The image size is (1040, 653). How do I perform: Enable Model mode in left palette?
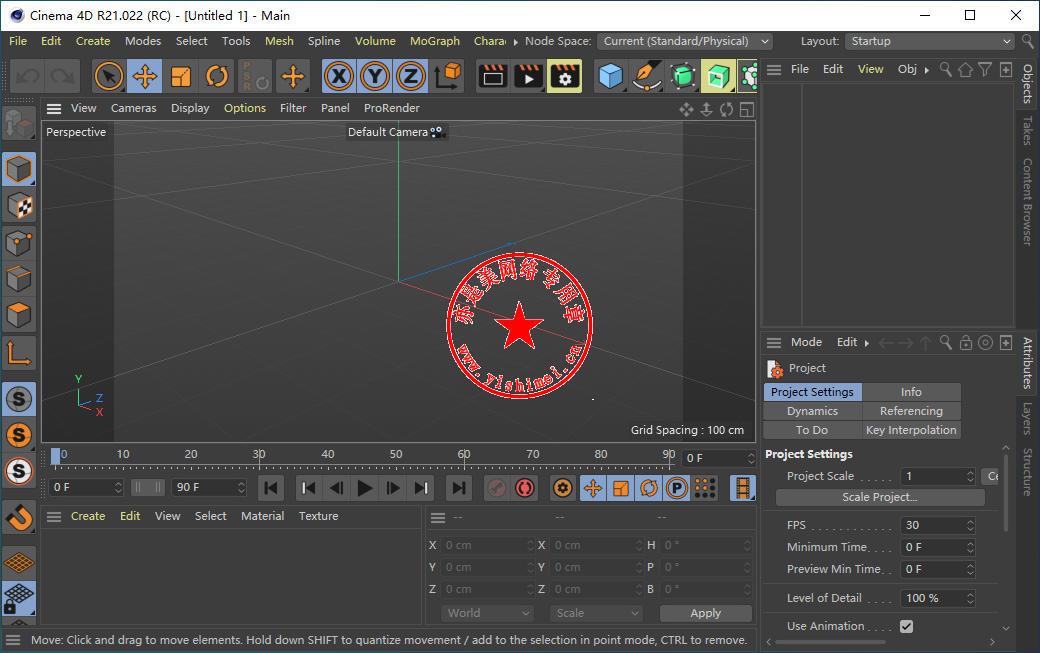click(19, 169)
